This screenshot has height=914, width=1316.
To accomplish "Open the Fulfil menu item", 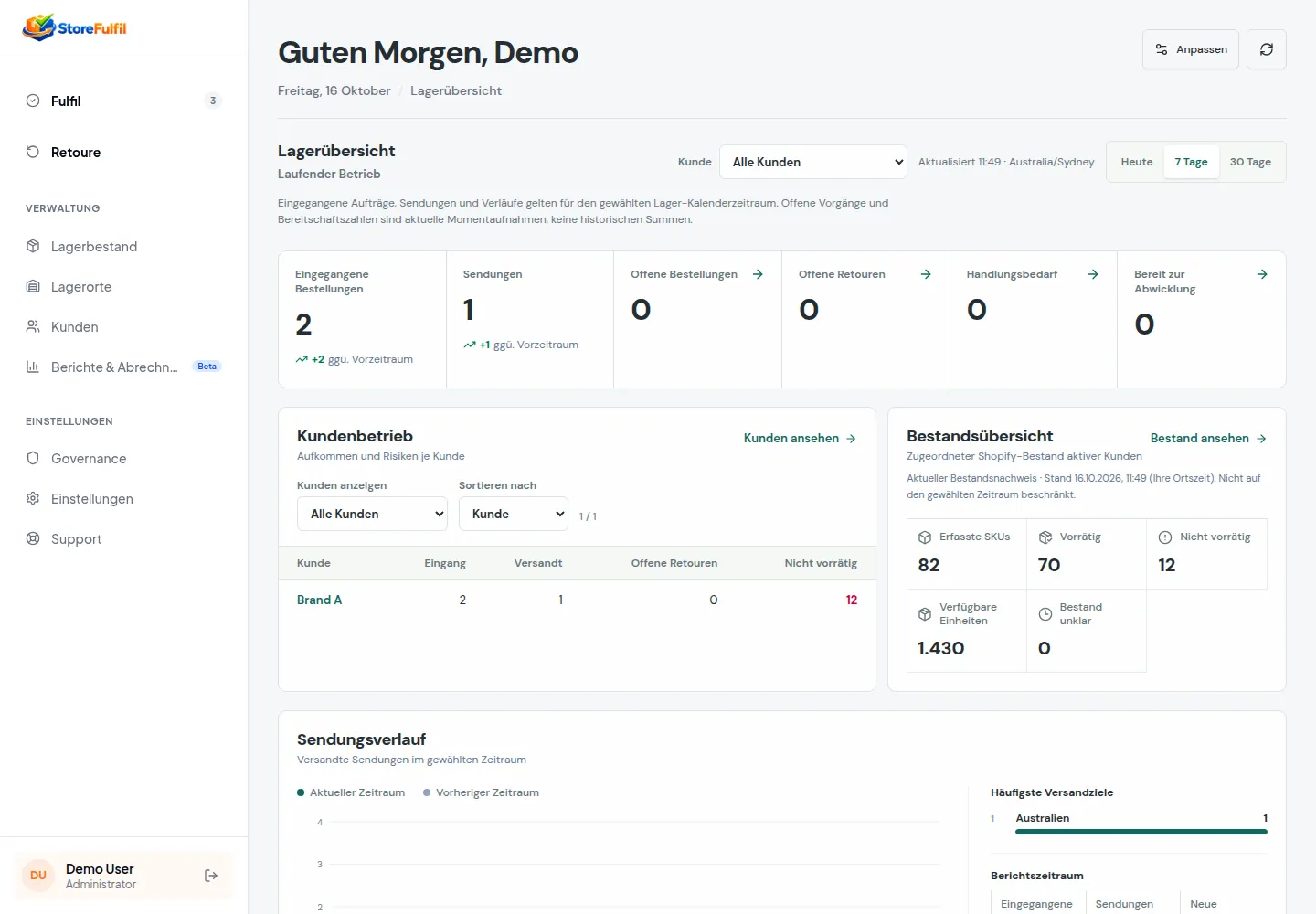I will (124, 101).
